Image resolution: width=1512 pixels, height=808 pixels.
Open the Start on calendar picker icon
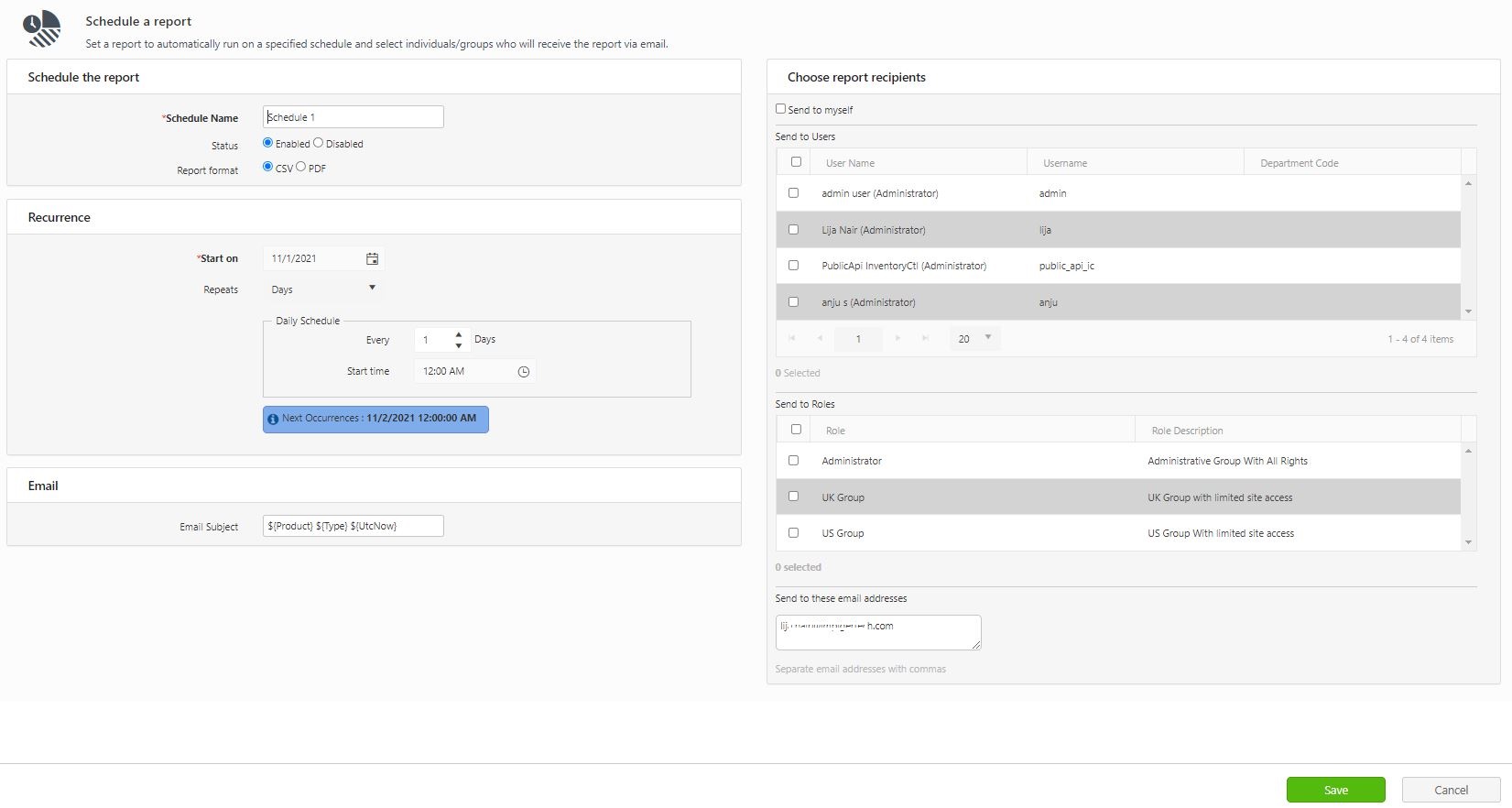point(372,259)
